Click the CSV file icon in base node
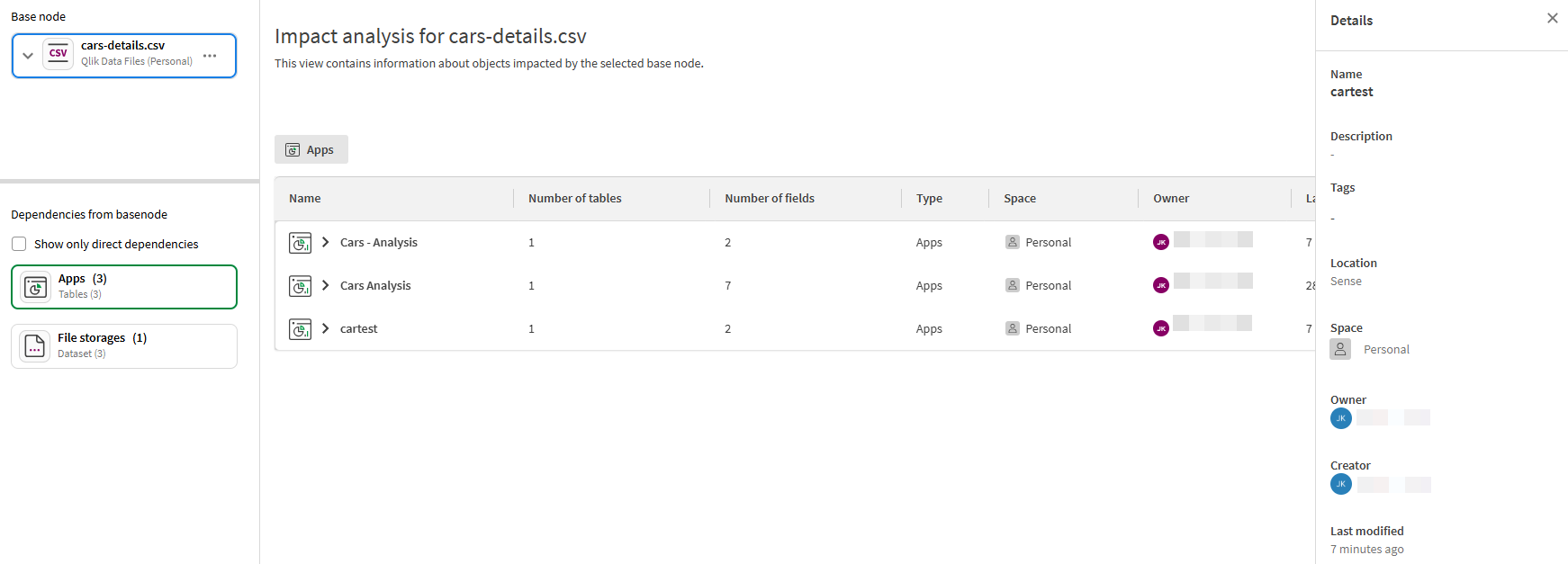Viewport: 1568px width, 564px height. pos(59,54)
